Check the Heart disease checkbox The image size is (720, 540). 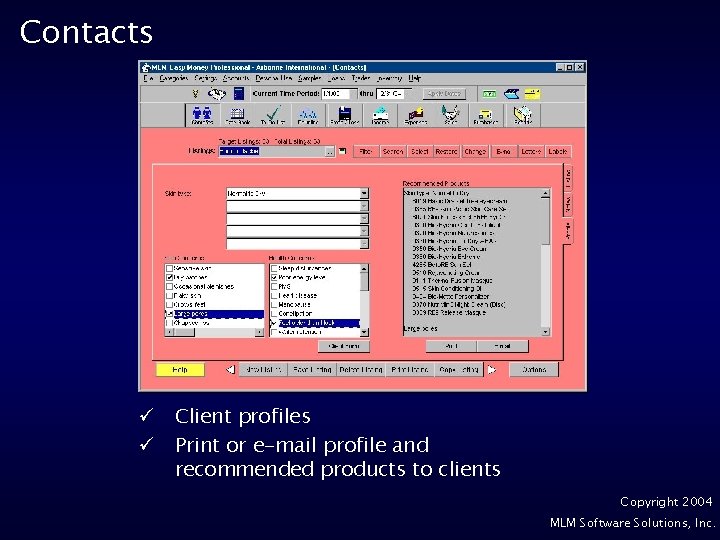click(x=274, y=296)
